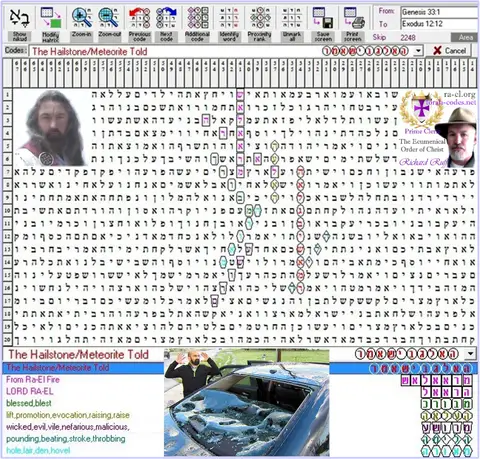Click row number 10 header
This screenshot has width=480, height=459.
coord(7,211)
